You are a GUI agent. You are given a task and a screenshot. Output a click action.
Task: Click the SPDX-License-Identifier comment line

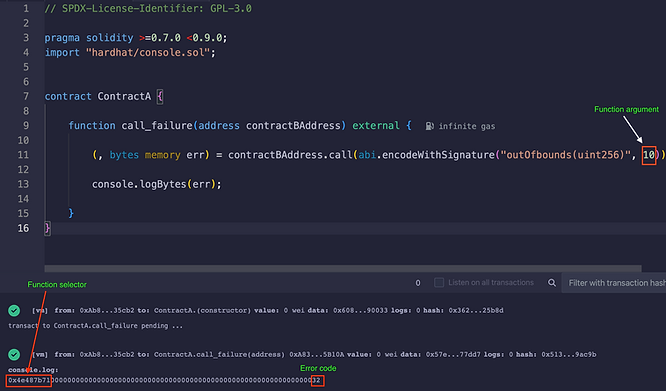point(148,8)
